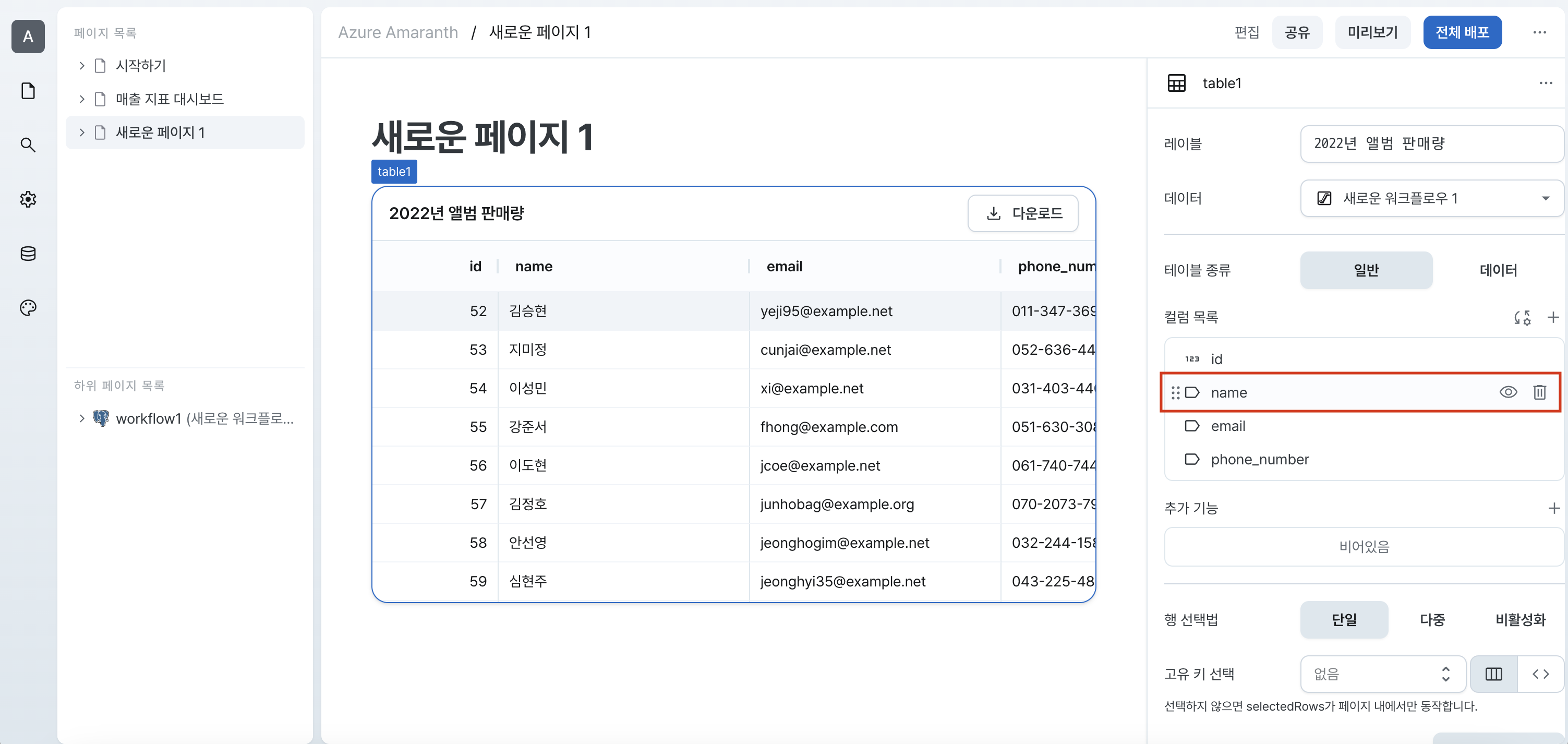1568x744 pixels.
Task: Click the page icon next to 시작하기
Action: (101, 66)
